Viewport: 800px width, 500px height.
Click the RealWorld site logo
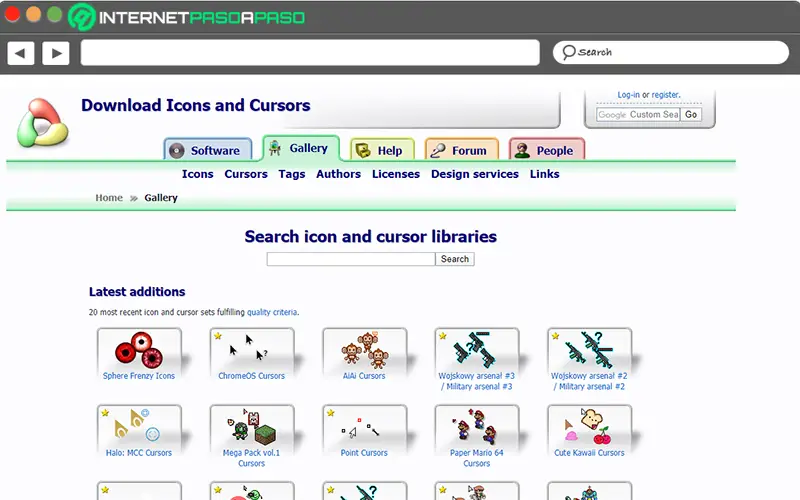(43, 122)
